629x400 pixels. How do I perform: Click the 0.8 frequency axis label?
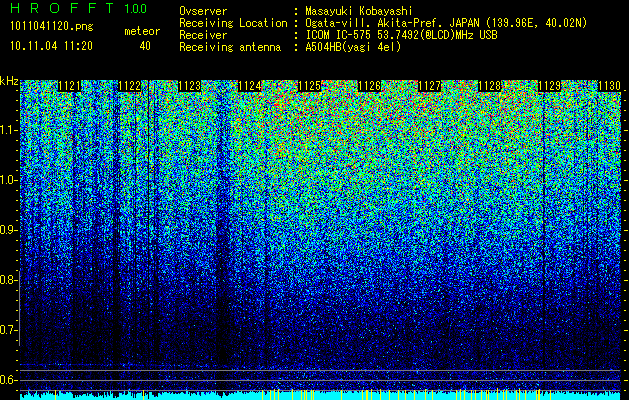(x=9, y=280)
